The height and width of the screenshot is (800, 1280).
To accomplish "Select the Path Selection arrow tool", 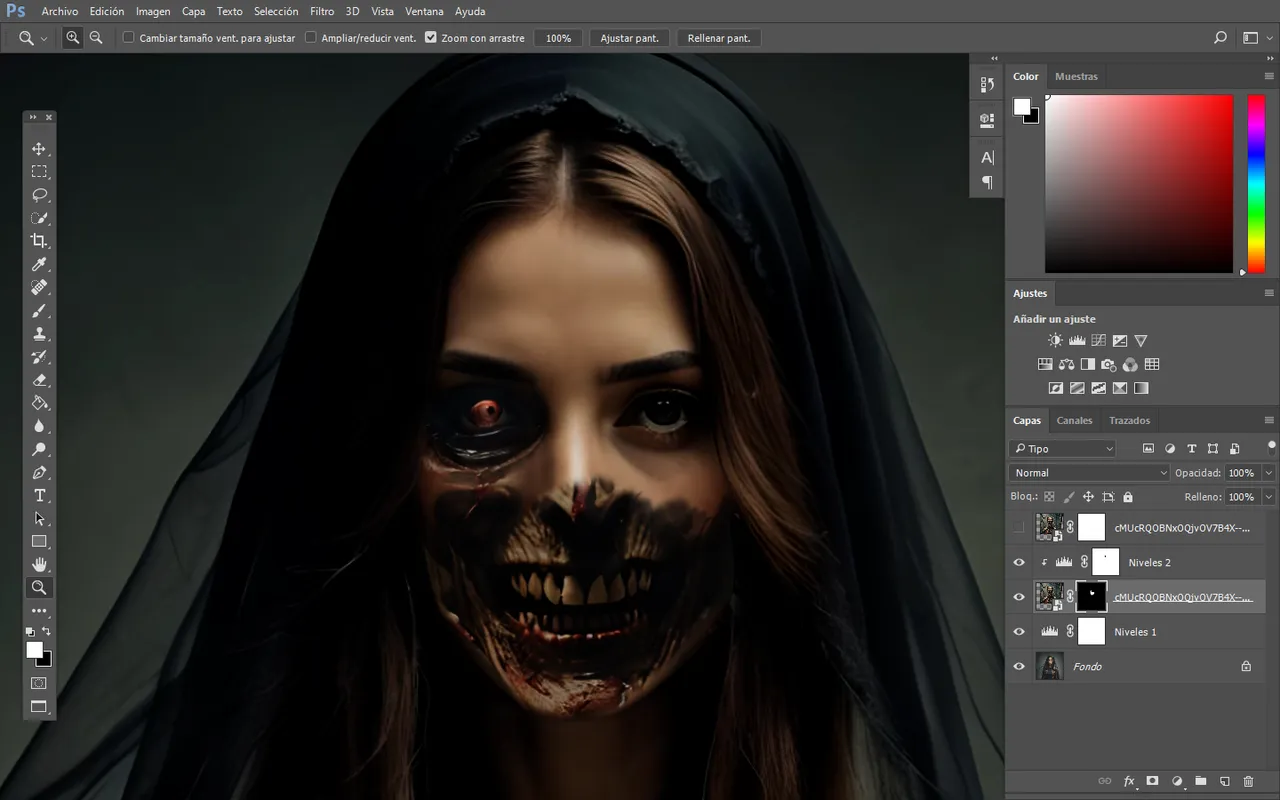I will click(x=39, y=519).
